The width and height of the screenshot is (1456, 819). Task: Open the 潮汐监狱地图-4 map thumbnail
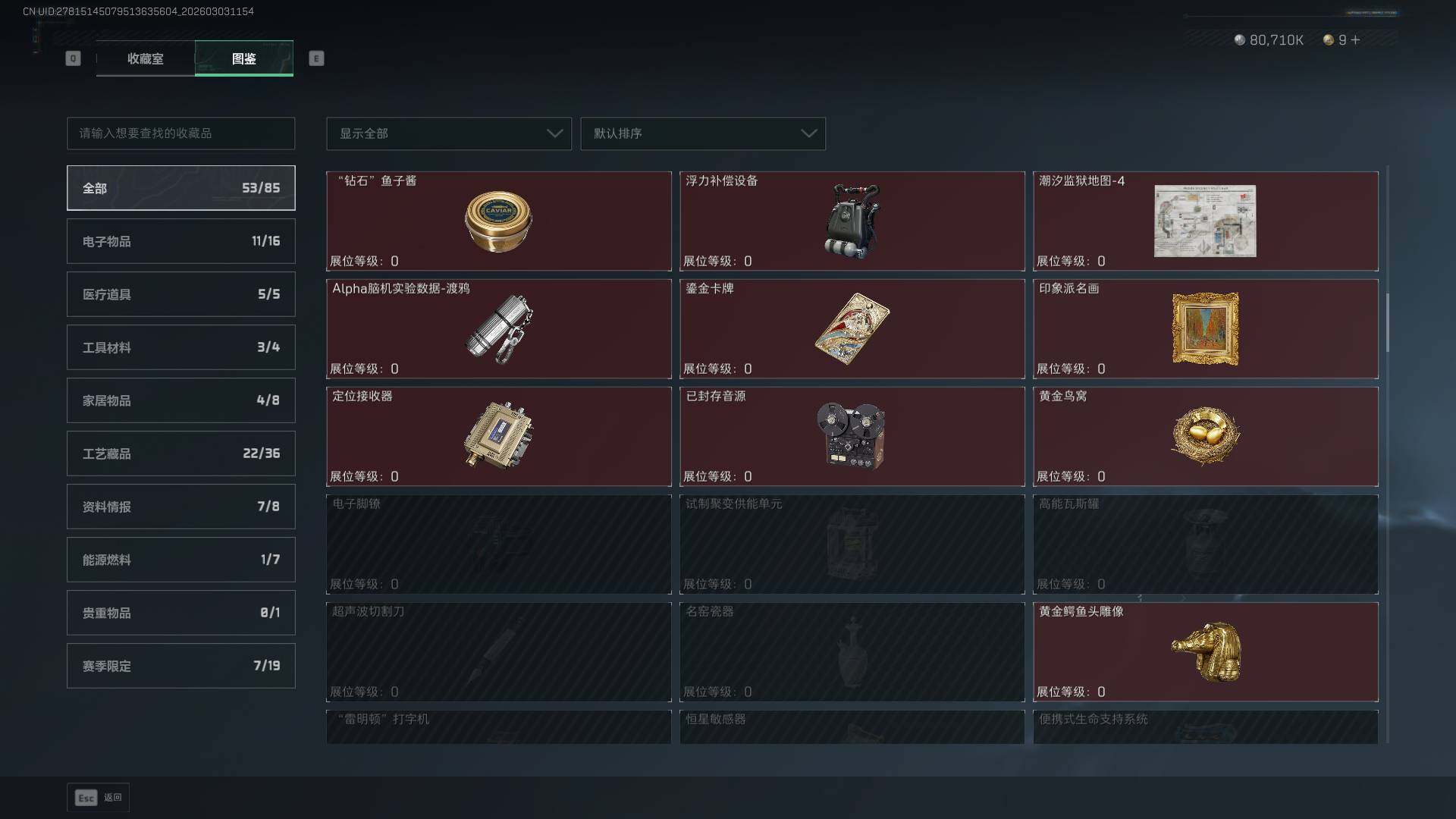pos(1205,221)
